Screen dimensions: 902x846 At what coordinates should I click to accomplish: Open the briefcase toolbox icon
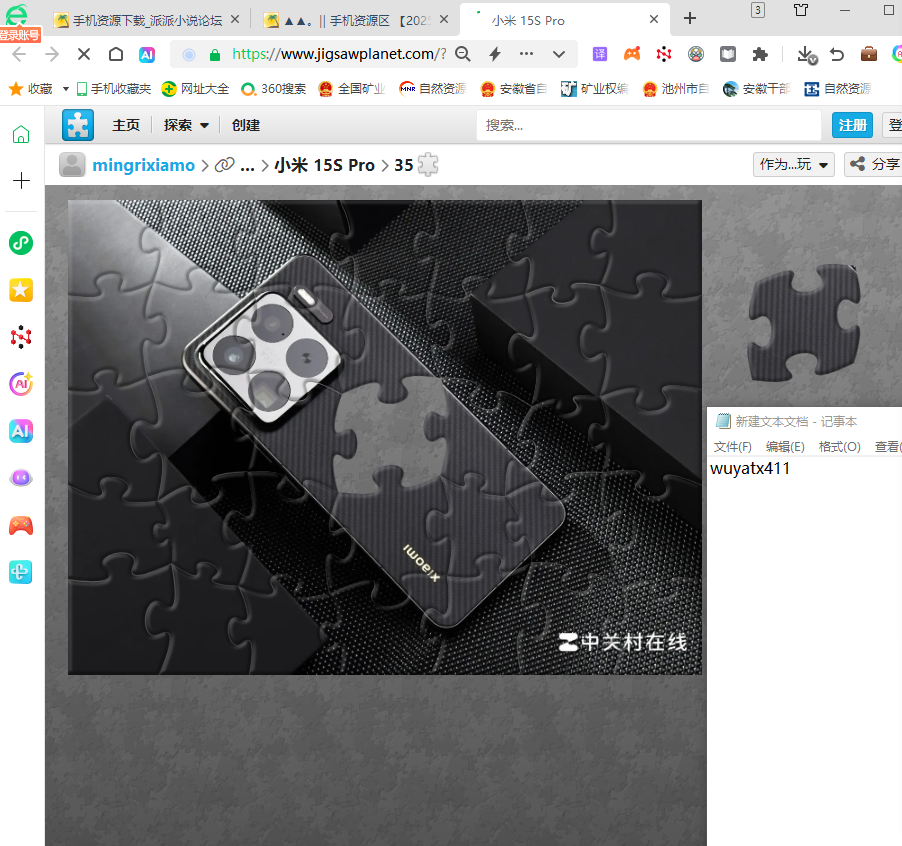coord(869,54)
